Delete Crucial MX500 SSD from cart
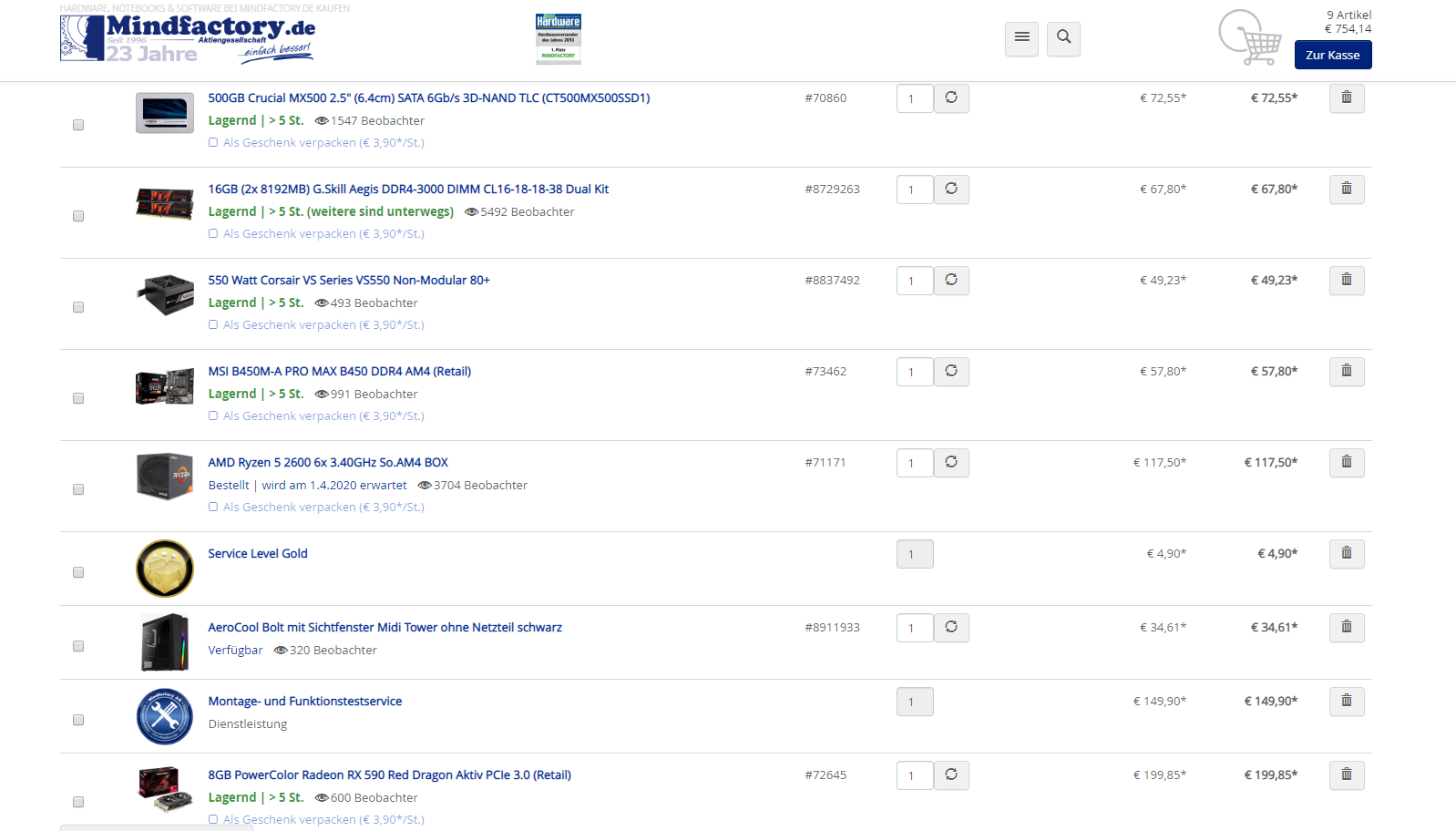Image resolution: width=1456 pixels, height=831 pixels. [x=1347, y=98]
